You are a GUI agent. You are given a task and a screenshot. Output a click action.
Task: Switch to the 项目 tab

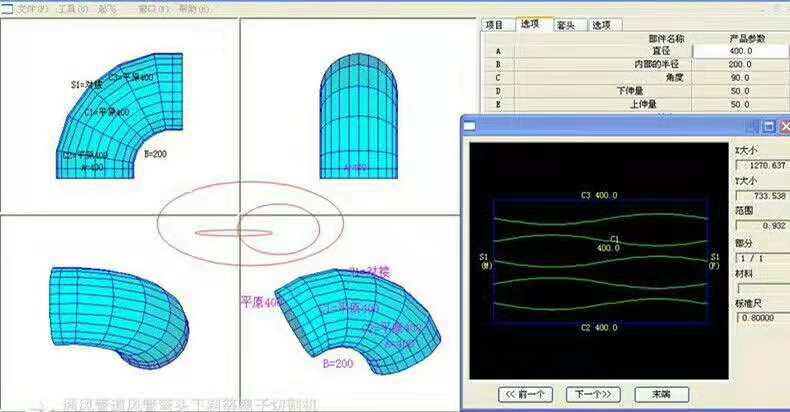494,25
